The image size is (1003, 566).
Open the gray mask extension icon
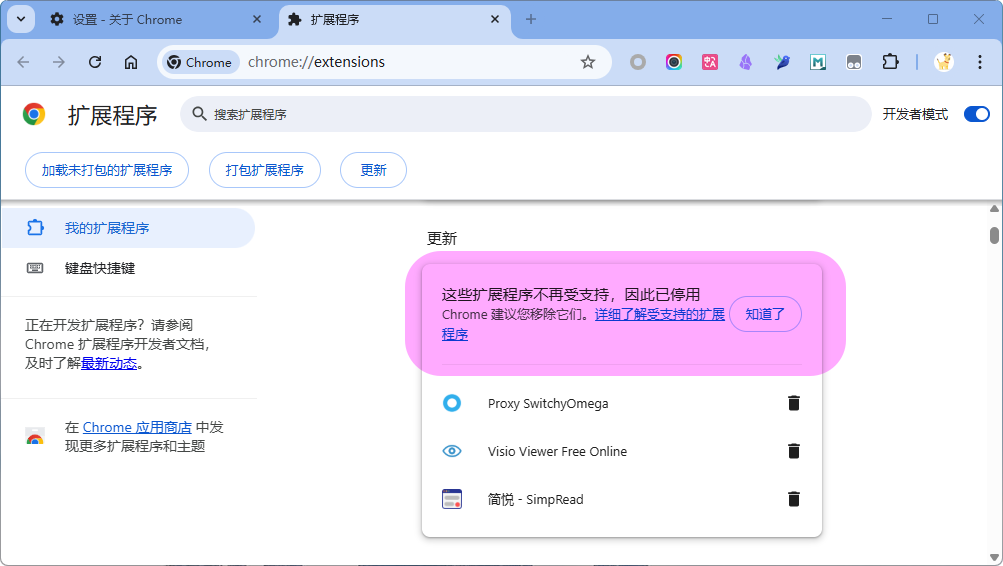[x=854, y=62]
